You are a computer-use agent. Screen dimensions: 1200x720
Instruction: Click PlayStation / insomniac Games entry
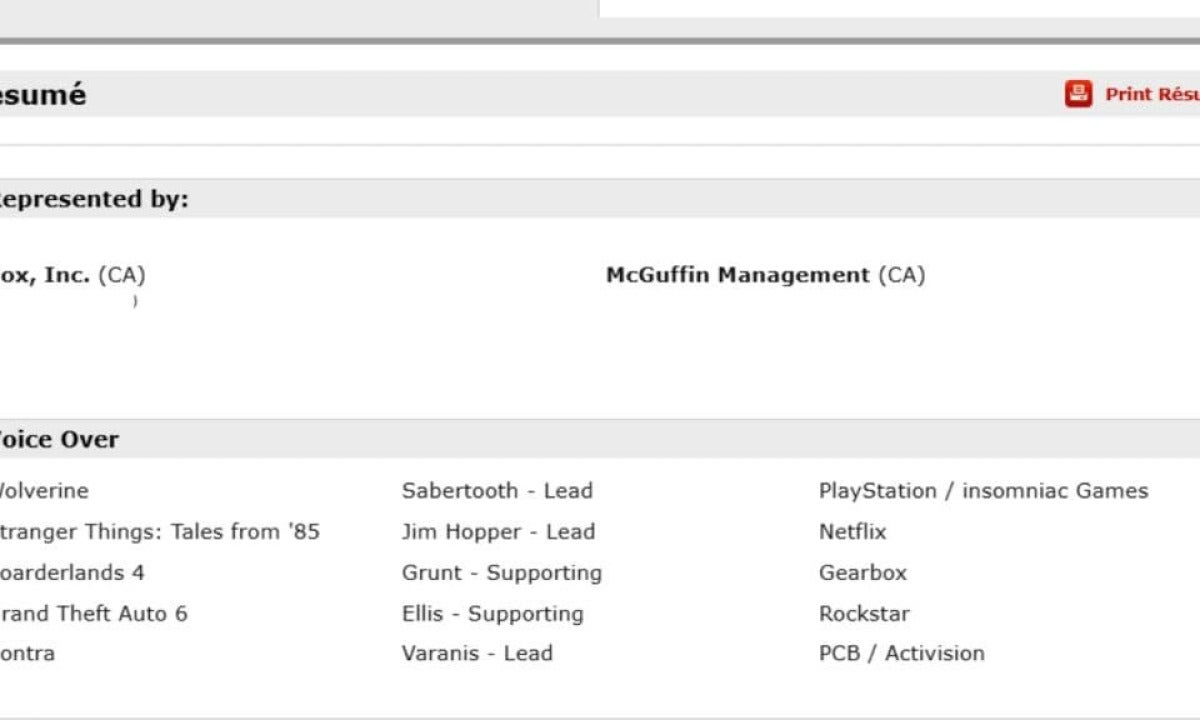[x=983, y=491]
